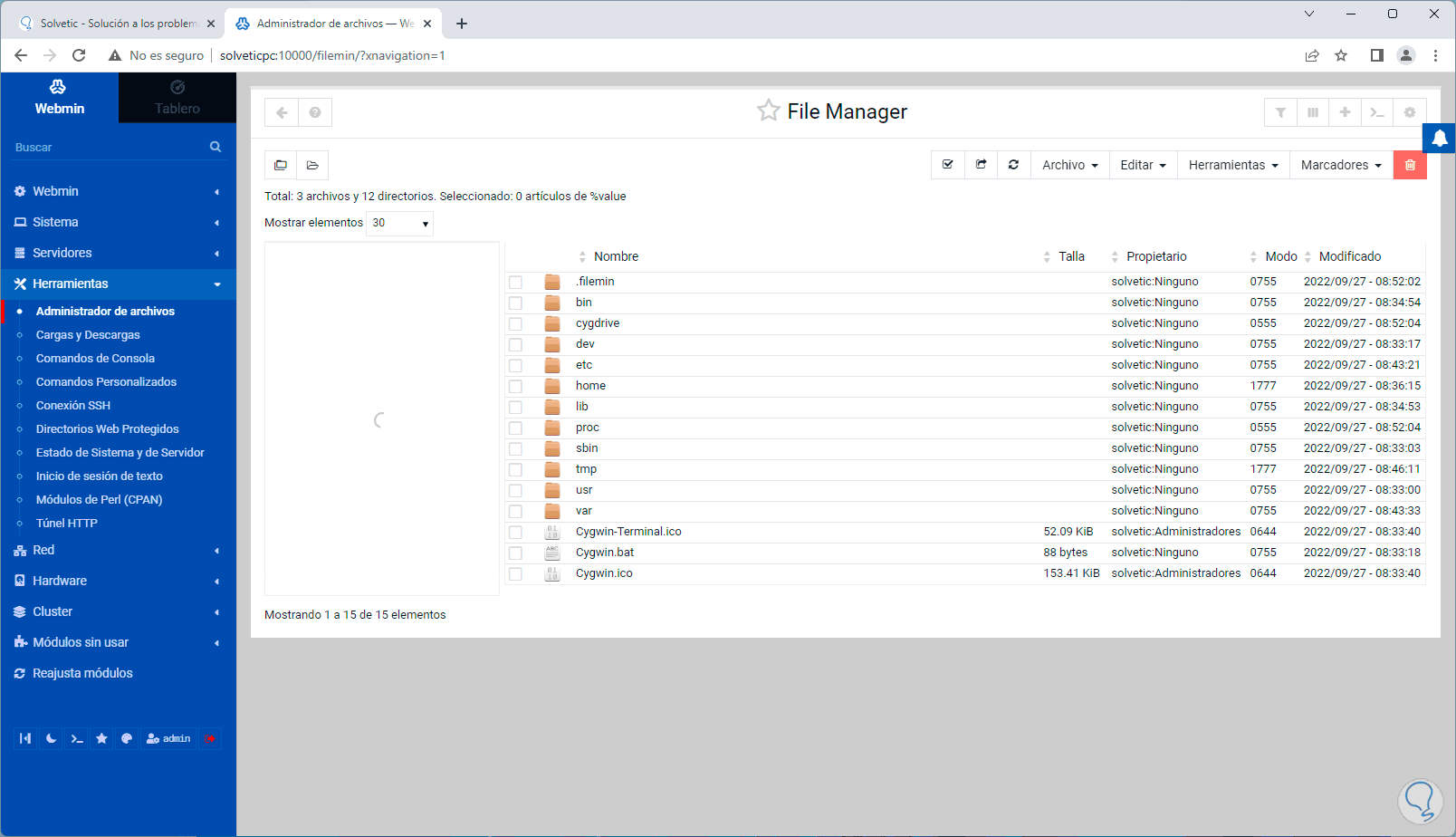Open the Editar dropdown

[1143, 165]
